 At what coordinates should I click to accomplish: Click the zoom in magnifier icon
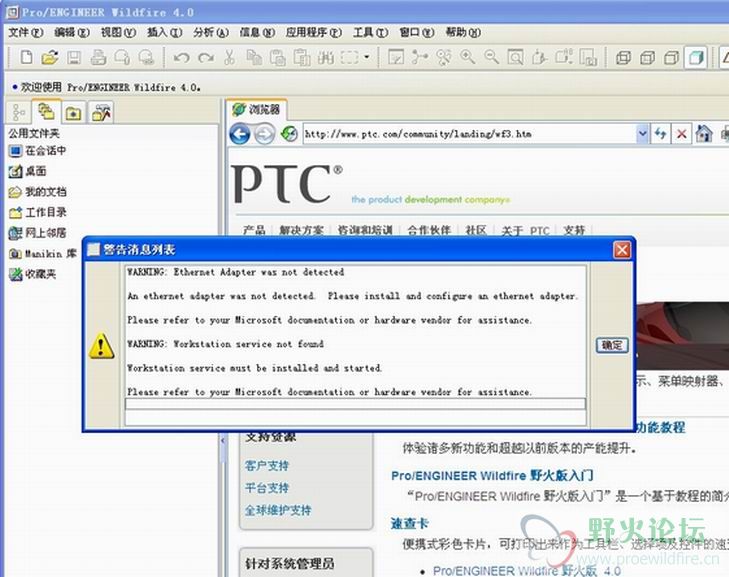467,57
